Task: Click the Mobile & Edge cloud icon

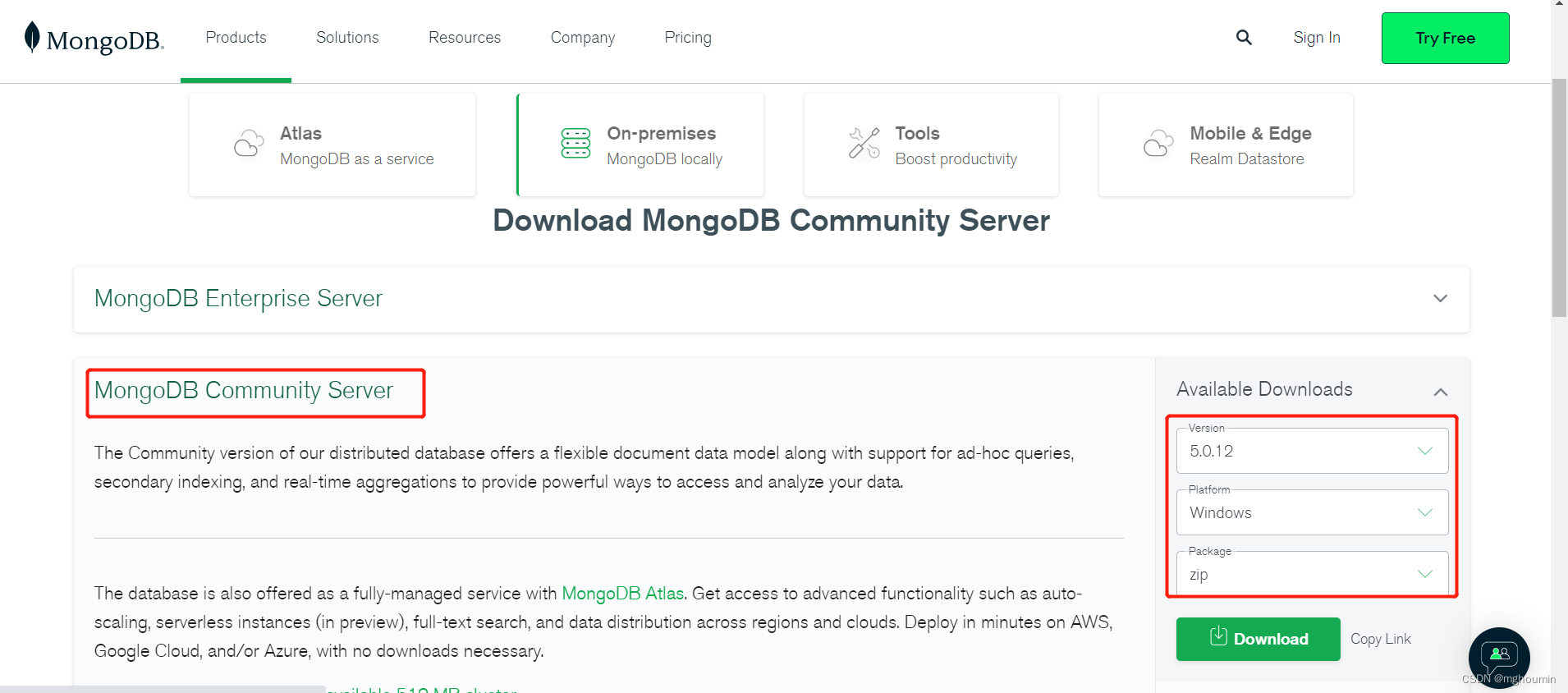Action: [1158, 144]
